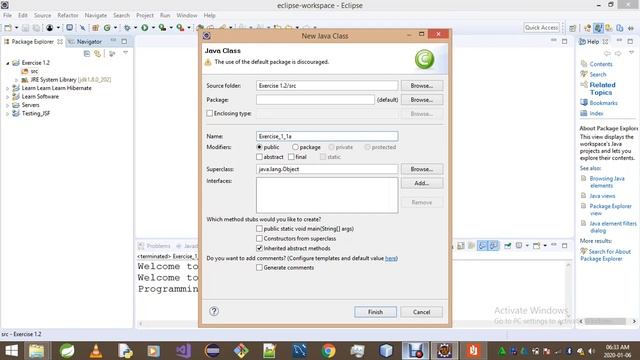Click the Bookmarks icon in Help view

click(584, 102)
